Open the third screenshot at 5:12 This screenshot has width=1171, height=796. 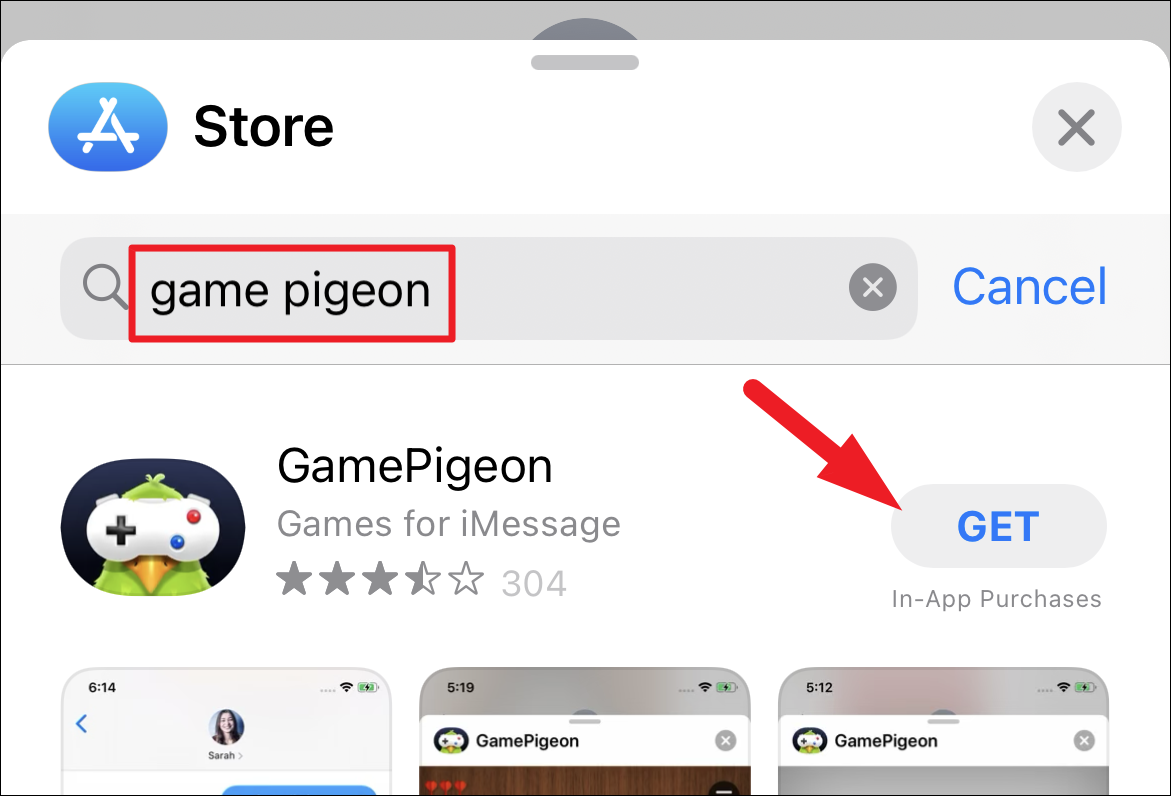click(943, 730)
